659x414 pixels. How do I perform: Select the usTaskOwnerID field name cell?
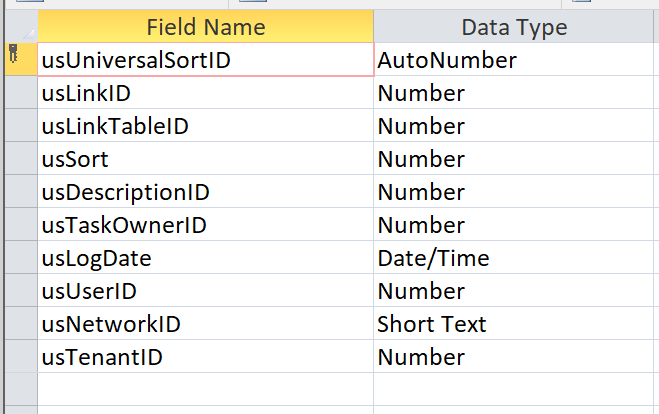206,224
